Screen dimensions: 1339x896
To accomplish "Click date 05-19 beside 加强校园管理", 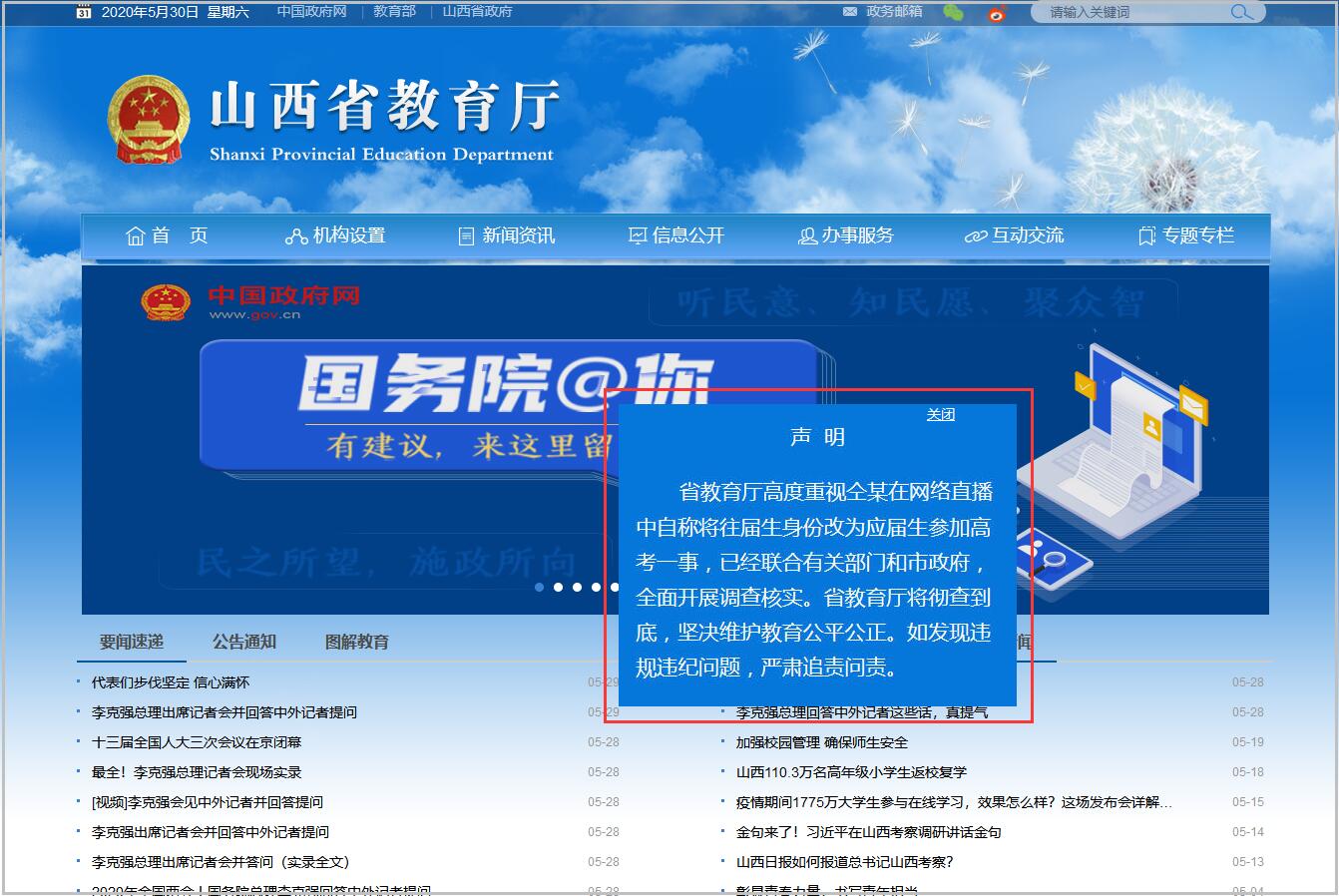I will pyautogui.click(x=1248, y=742).
